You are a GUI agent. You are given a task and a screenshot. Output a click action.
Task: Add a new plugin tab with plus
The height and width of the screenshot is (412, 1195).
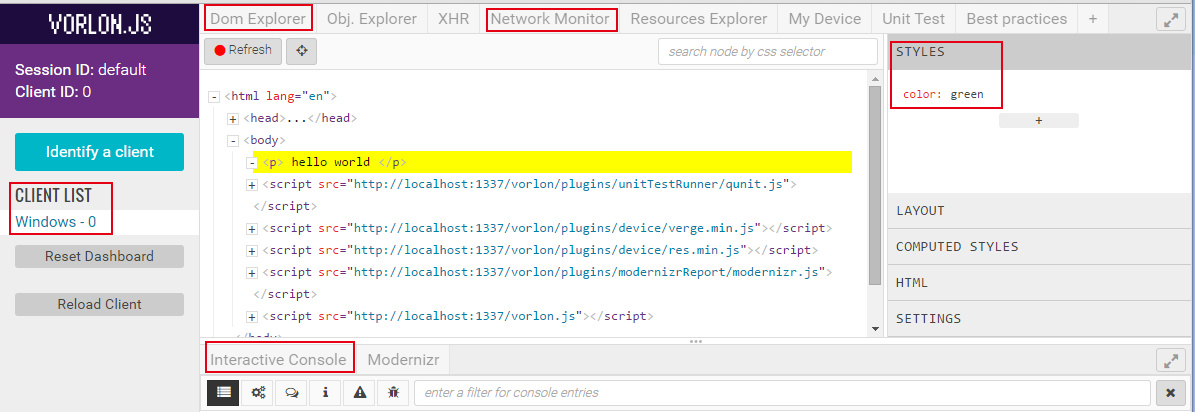[x=1093, y=19]
